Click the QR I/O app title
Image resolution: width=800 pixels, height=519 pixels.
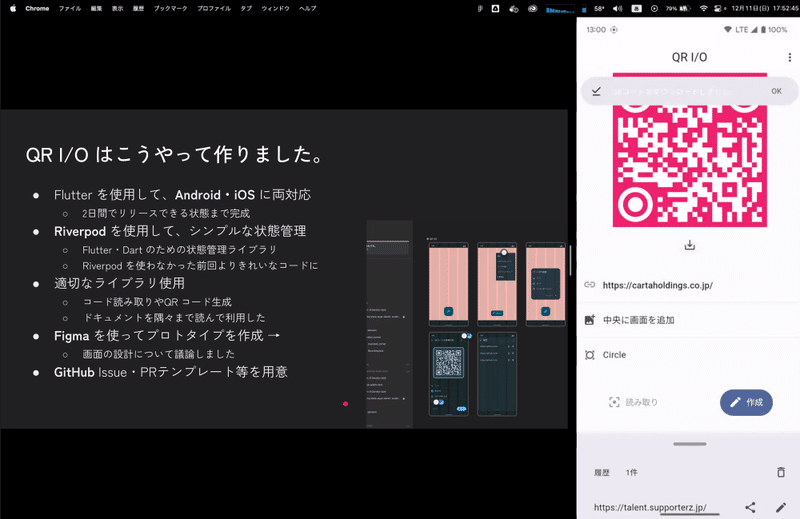coord(689,57)
